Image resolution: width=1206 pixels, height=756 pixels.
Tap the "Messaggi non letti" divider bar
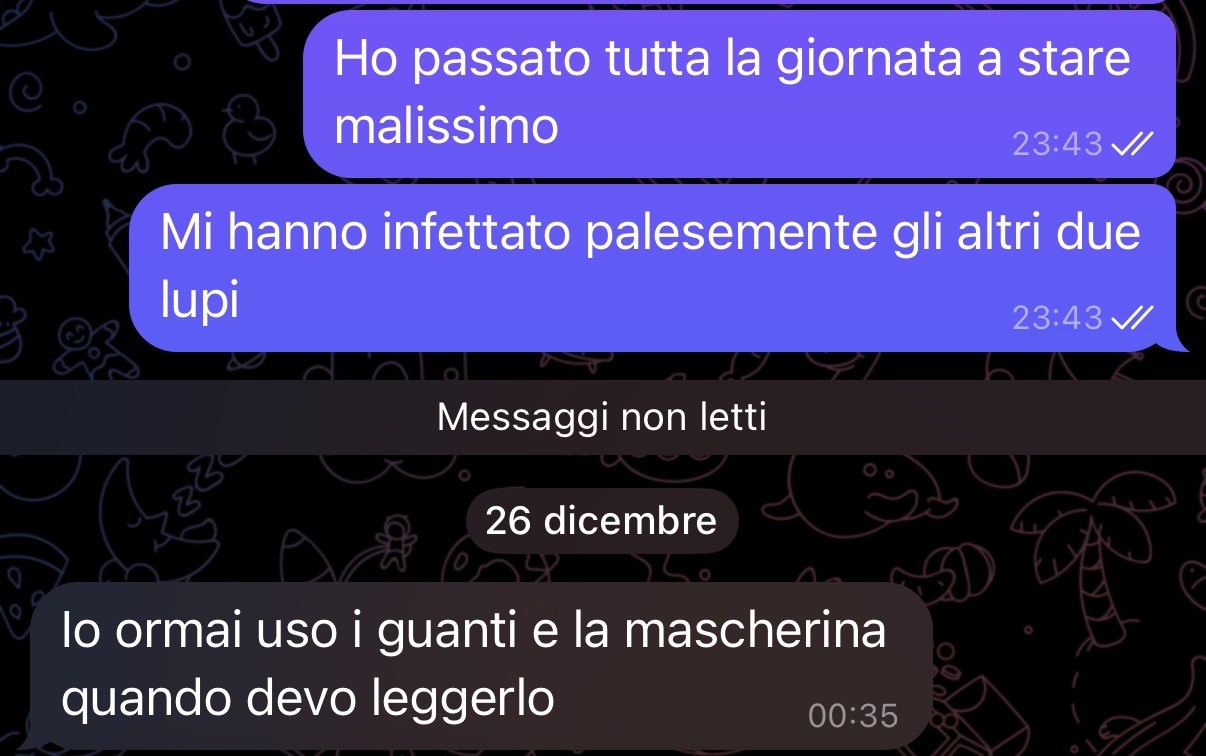pyautogui.click(x=603, y=417)
